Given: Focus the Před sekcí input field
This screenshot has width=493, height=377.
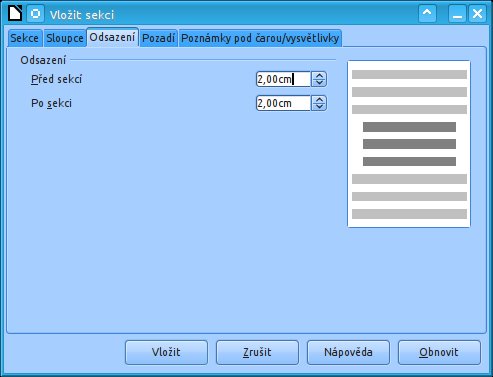Looking at the screenshot, I should (283, 79).
